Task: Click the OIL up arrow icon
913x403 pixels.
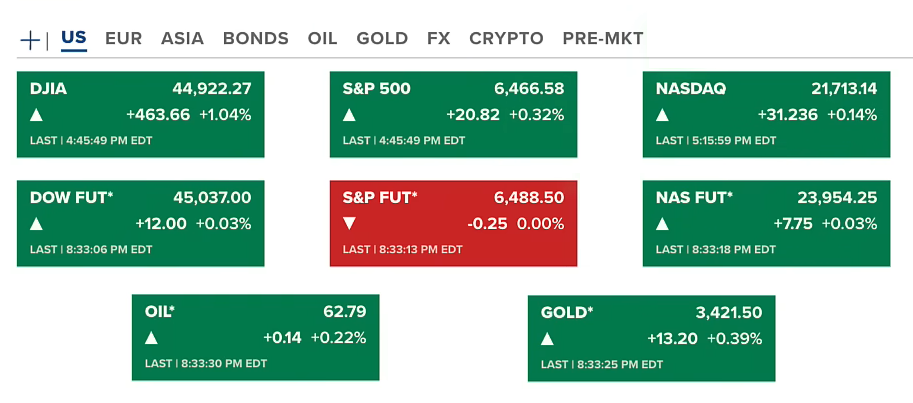Action: pos(151,338)
